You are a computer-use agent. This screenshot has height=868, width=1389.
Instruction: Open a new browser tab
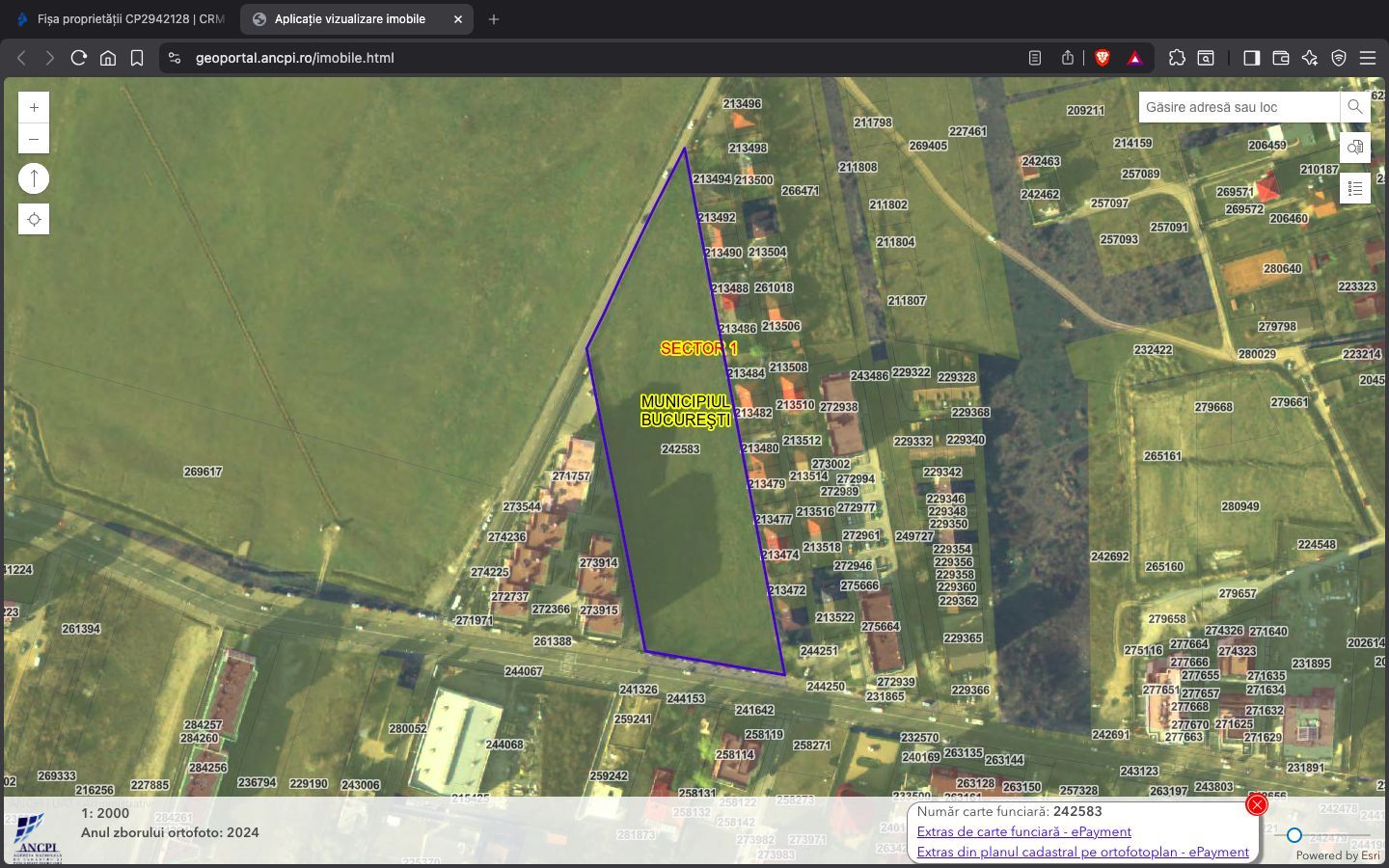pyautogui.click(x=494, y=19)
